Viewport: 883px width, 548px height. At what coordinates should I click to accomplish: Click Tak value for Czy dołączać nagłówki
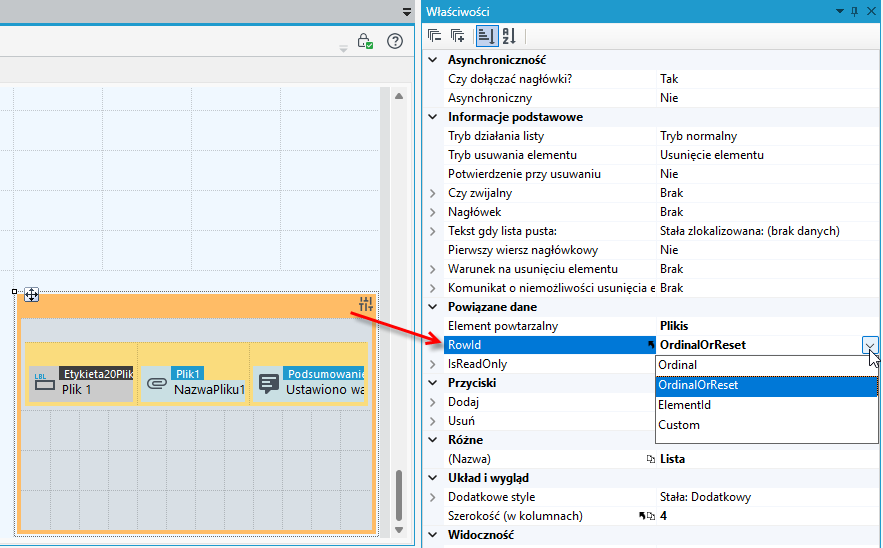pos(669,79)
